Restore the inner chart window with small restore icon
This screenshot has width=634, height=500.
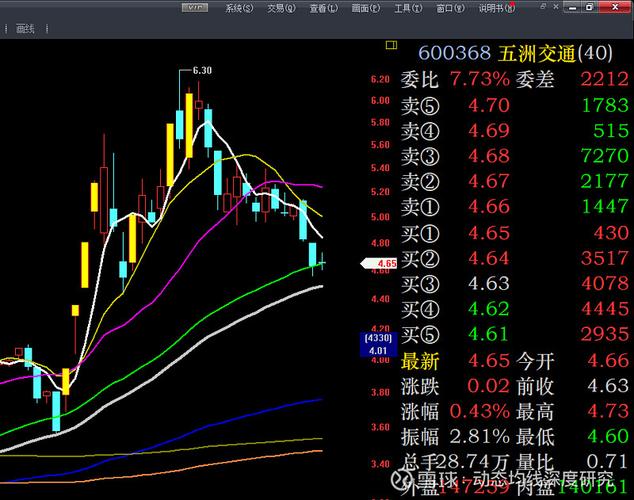point(543,6)
